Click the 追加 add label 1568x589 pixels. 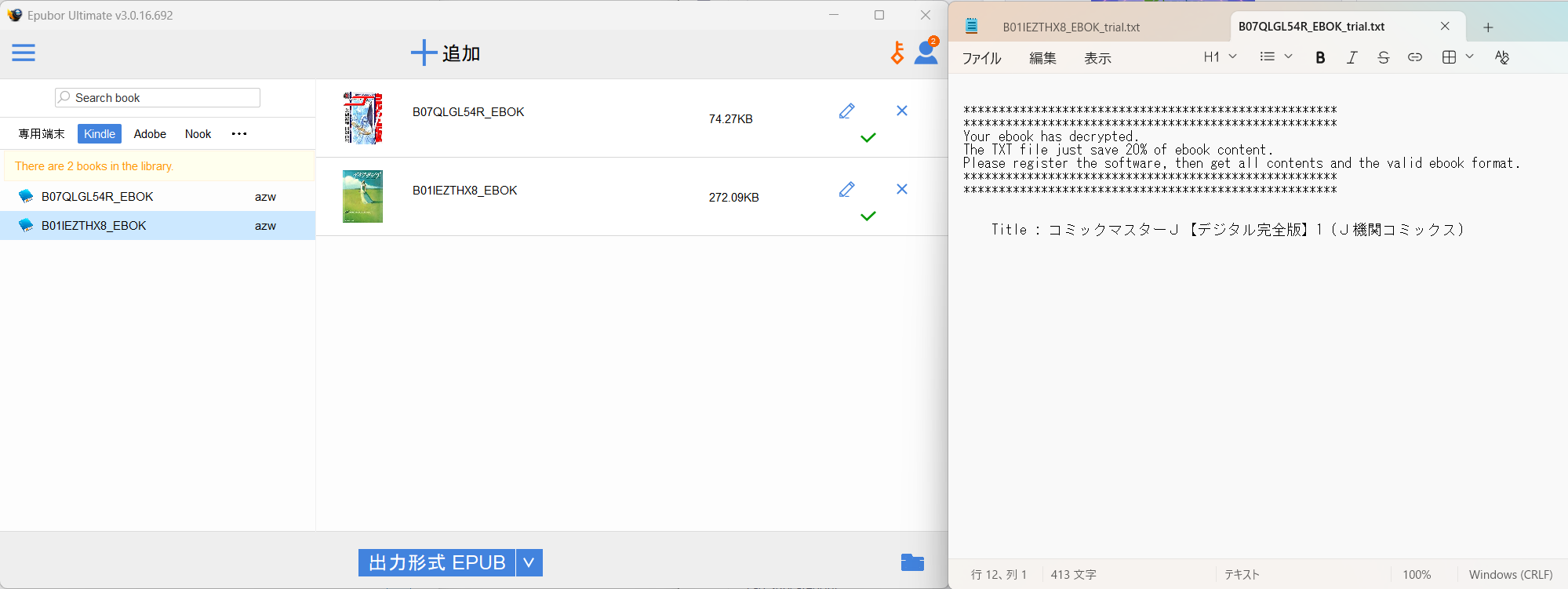click(x=461, y=53)
